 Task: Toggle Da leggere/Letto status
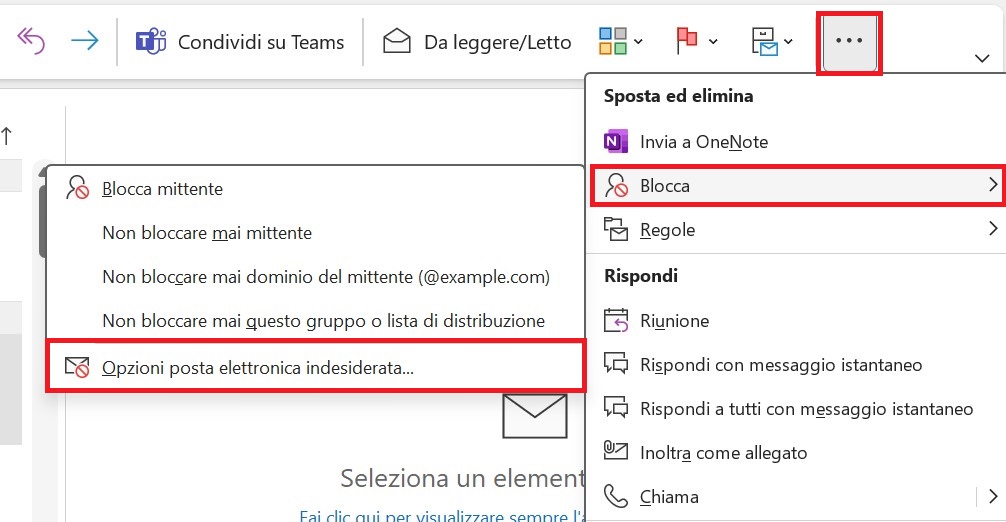478,42
